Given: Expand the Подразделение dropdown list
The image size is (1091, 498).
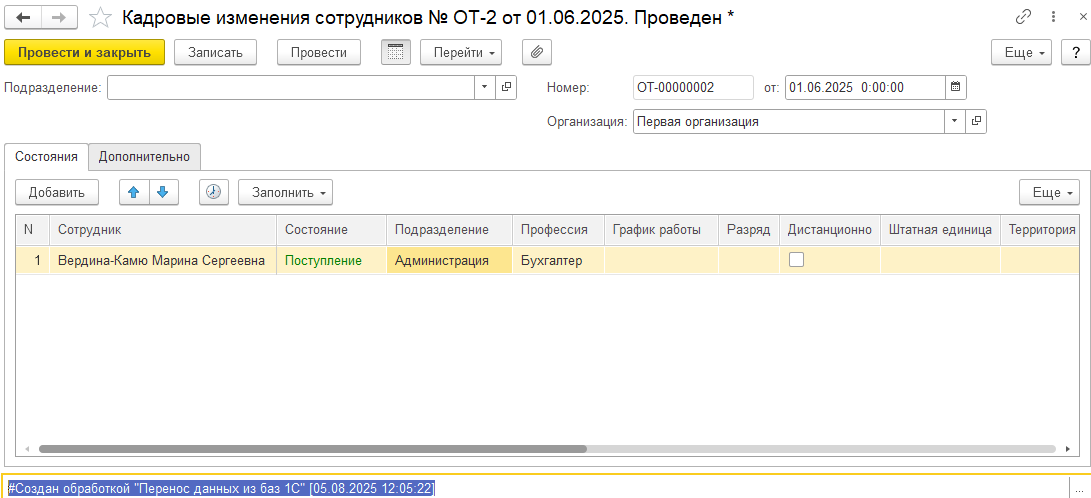Looking at the screenshot, I should pos(484,87).
